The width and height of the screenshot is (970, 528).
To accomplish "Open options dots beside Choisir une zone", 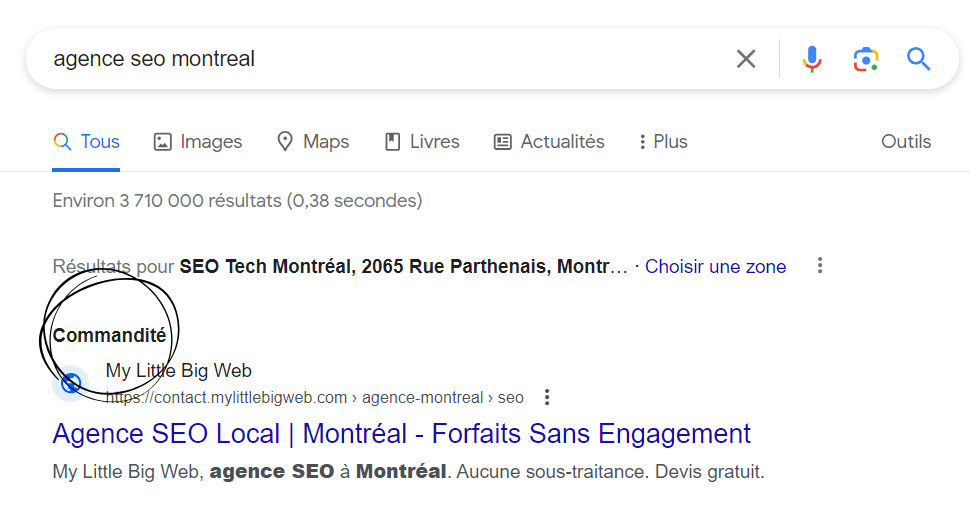I will 820,266.
